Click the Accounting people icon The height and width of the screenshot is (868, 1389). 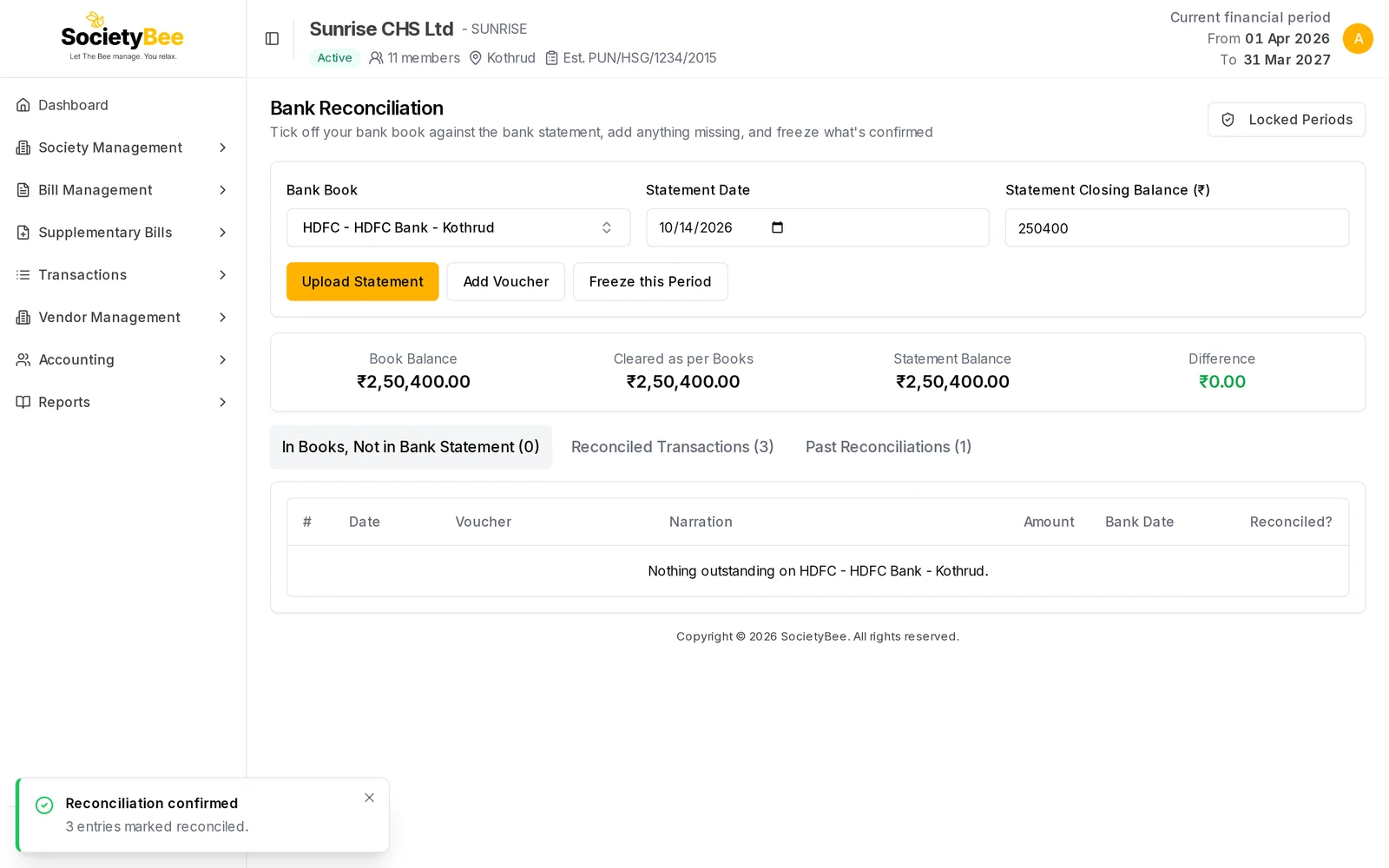pyautogui.click(x=23, y=359)
